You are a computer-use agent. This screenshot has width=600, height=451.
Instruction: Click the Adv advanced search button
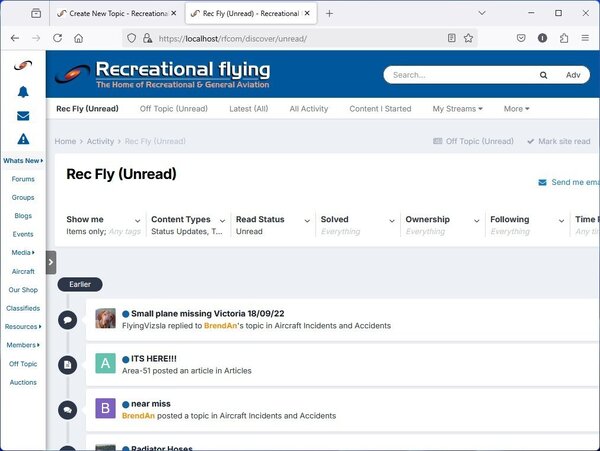pyautogui.click(x=572, y=75)
